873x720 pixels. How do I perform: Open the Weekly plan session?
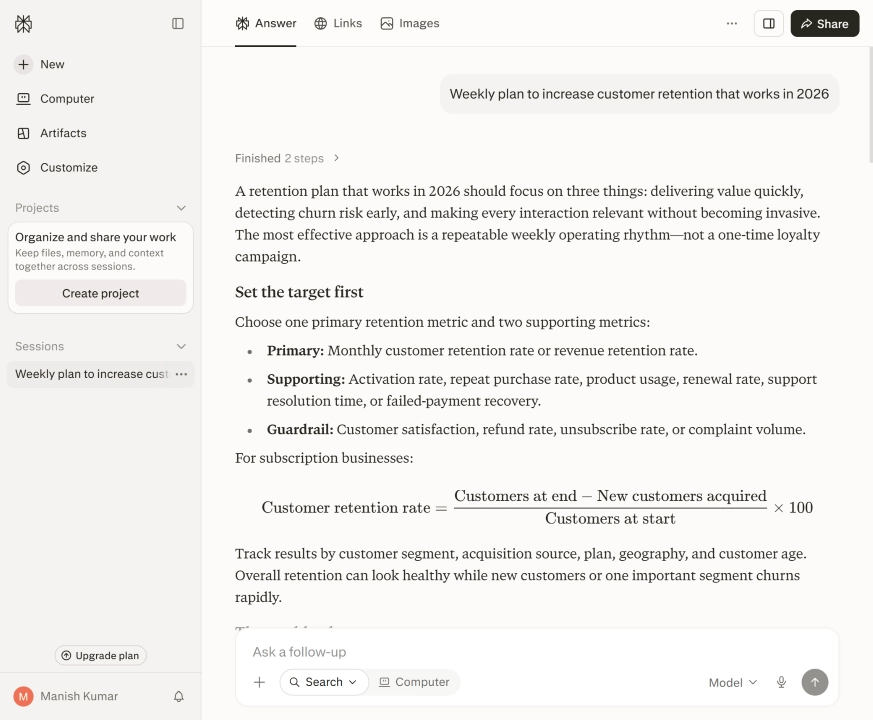tap(92, 374)
